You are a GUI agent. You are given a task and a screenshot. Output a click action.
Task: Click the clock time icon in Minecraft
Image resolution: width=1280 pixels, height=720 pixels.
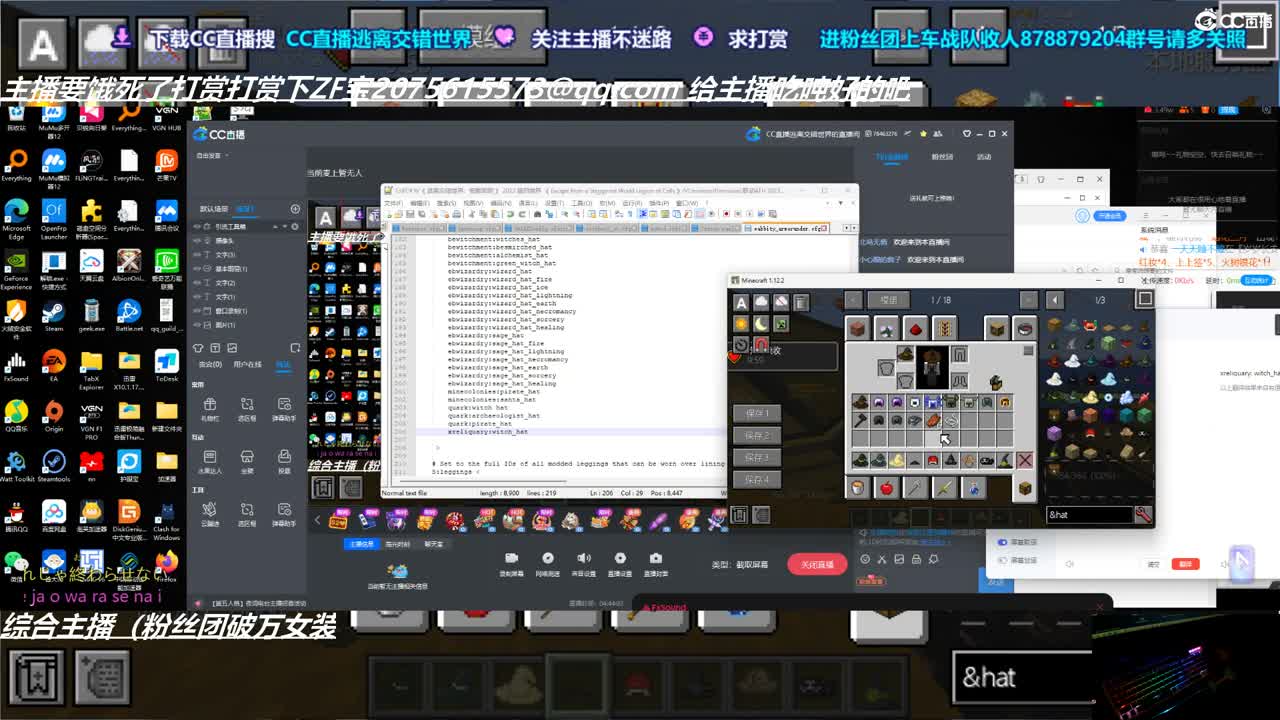[x=741, y=344]
